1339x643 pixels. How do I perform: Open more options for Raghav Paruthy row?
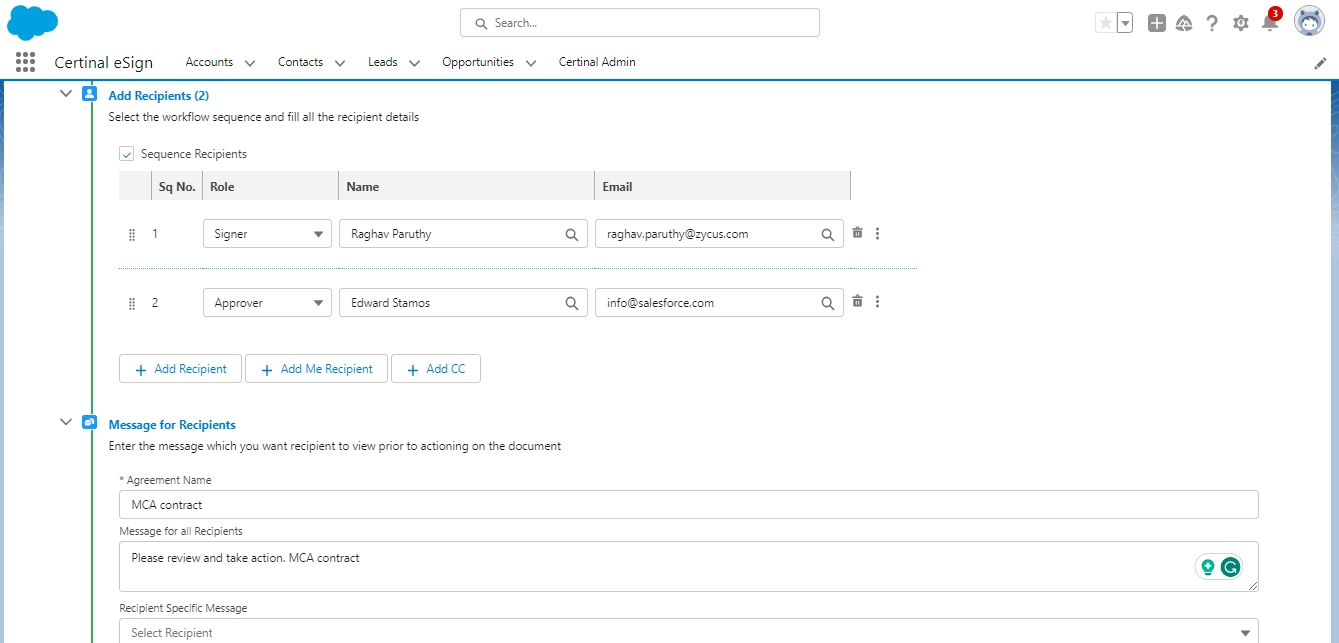pyautogui.click(x=878, y=233)
